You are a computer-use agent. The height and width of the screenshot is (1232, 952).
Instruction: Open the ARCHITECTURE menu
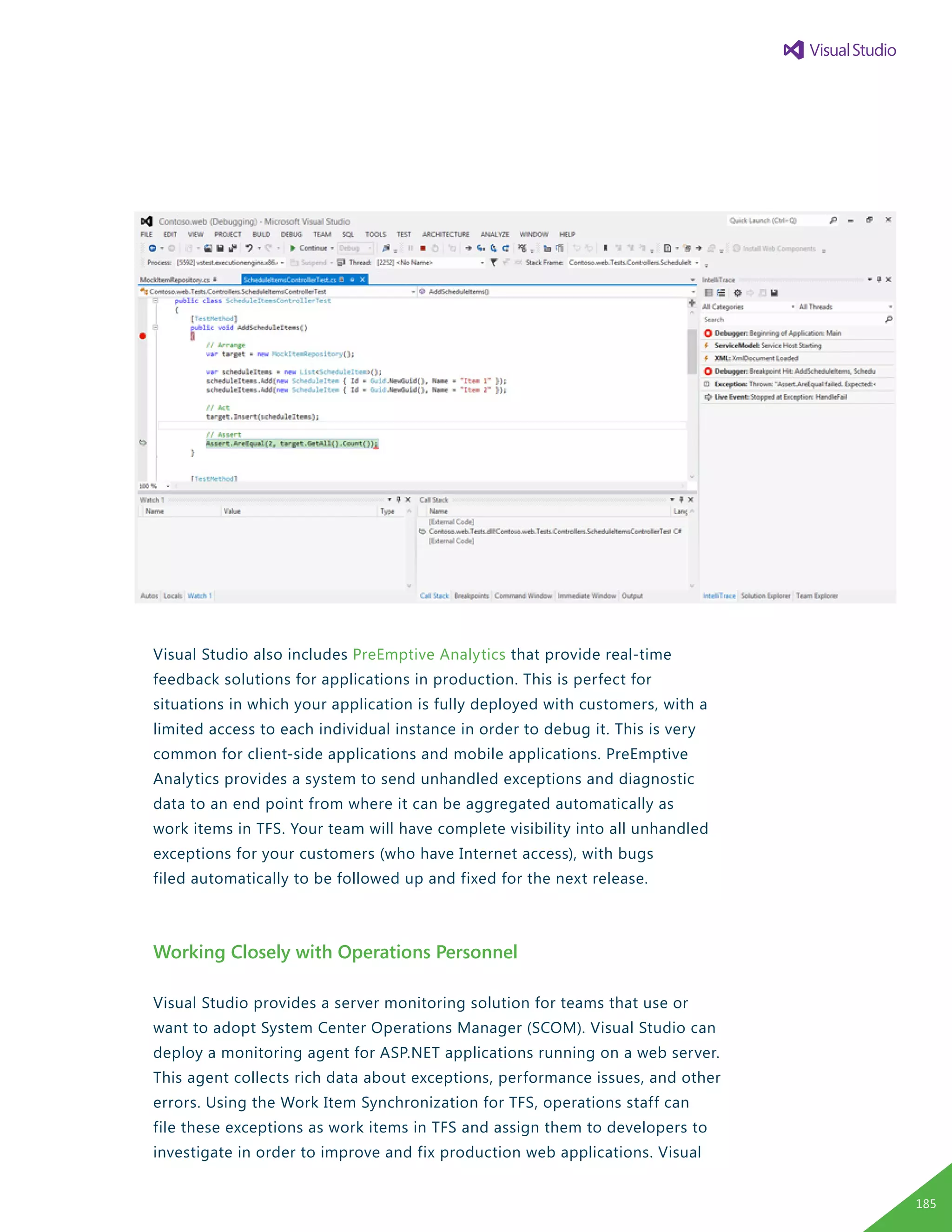pos(445,235)
